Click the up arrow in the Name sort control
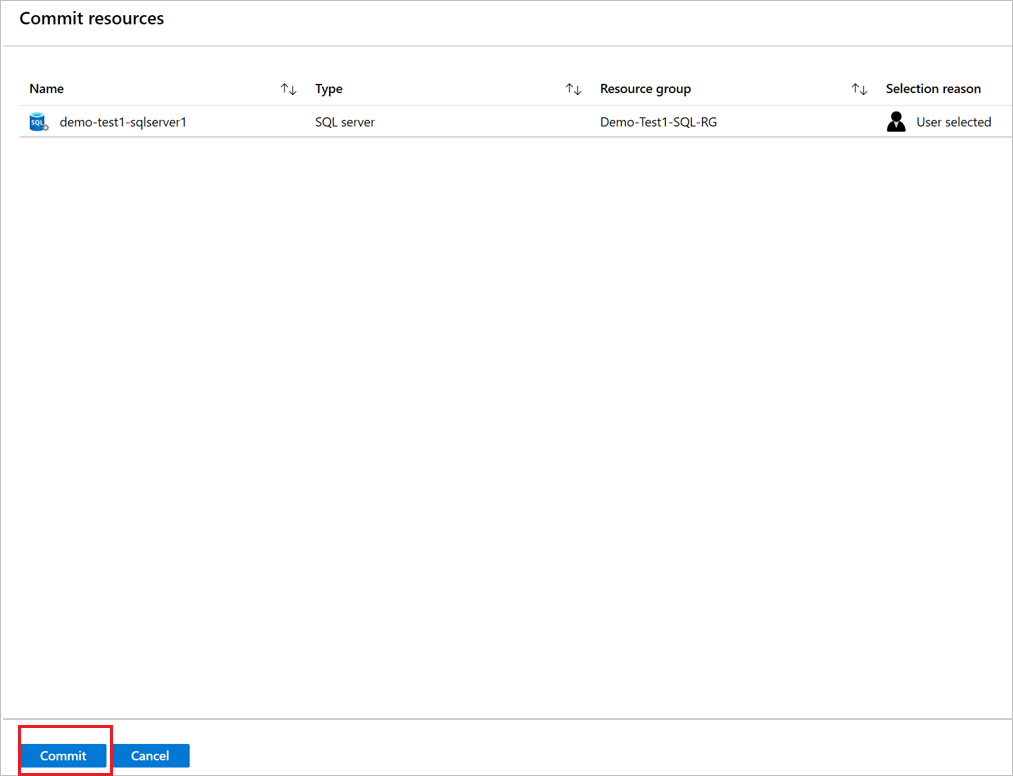Image resolution: width=1013 pixels, height=776 pixels. click(x=286, y=88)
